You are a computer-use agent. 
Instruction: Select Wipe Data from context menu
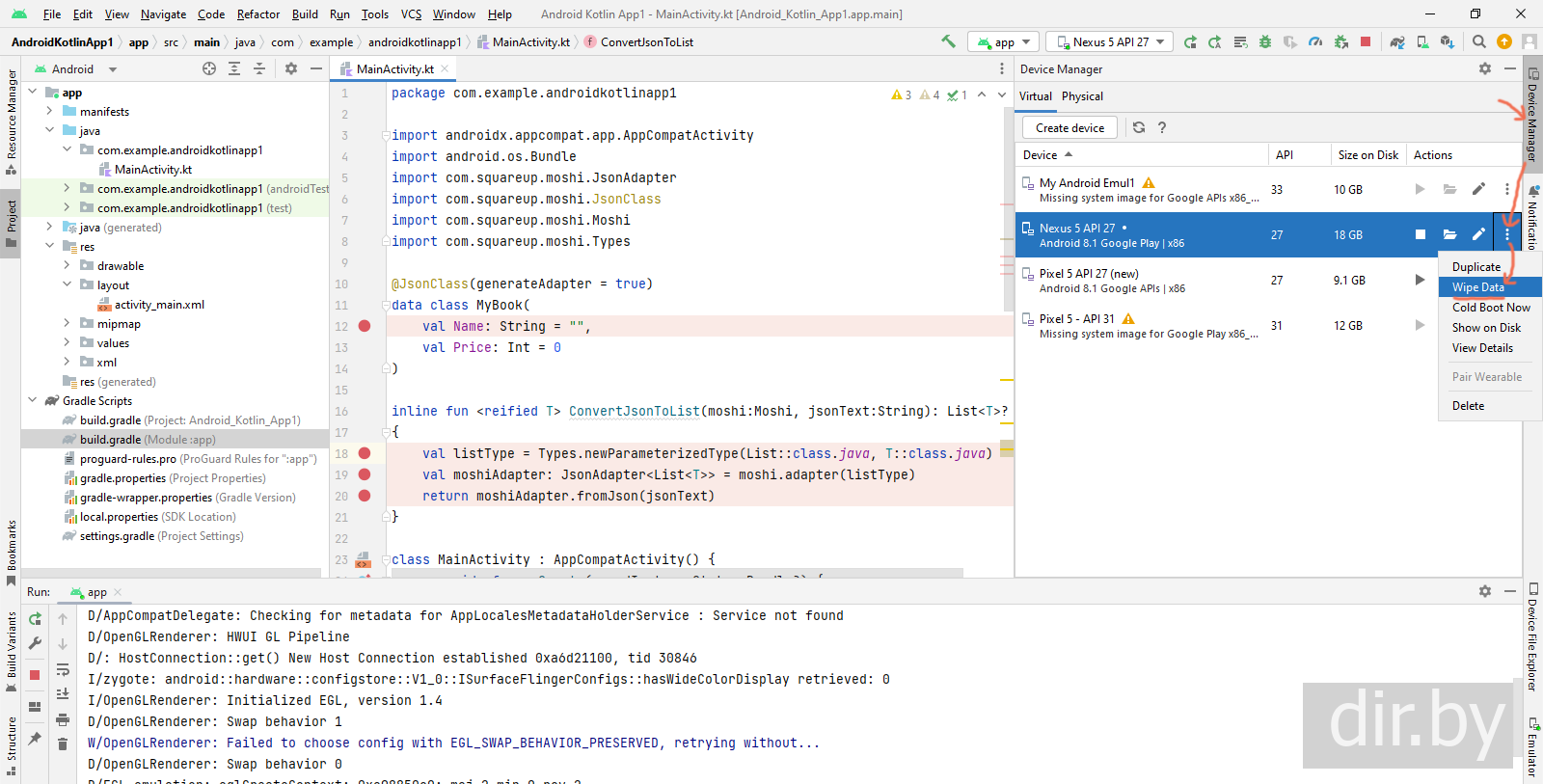(x=1477, y=287)
